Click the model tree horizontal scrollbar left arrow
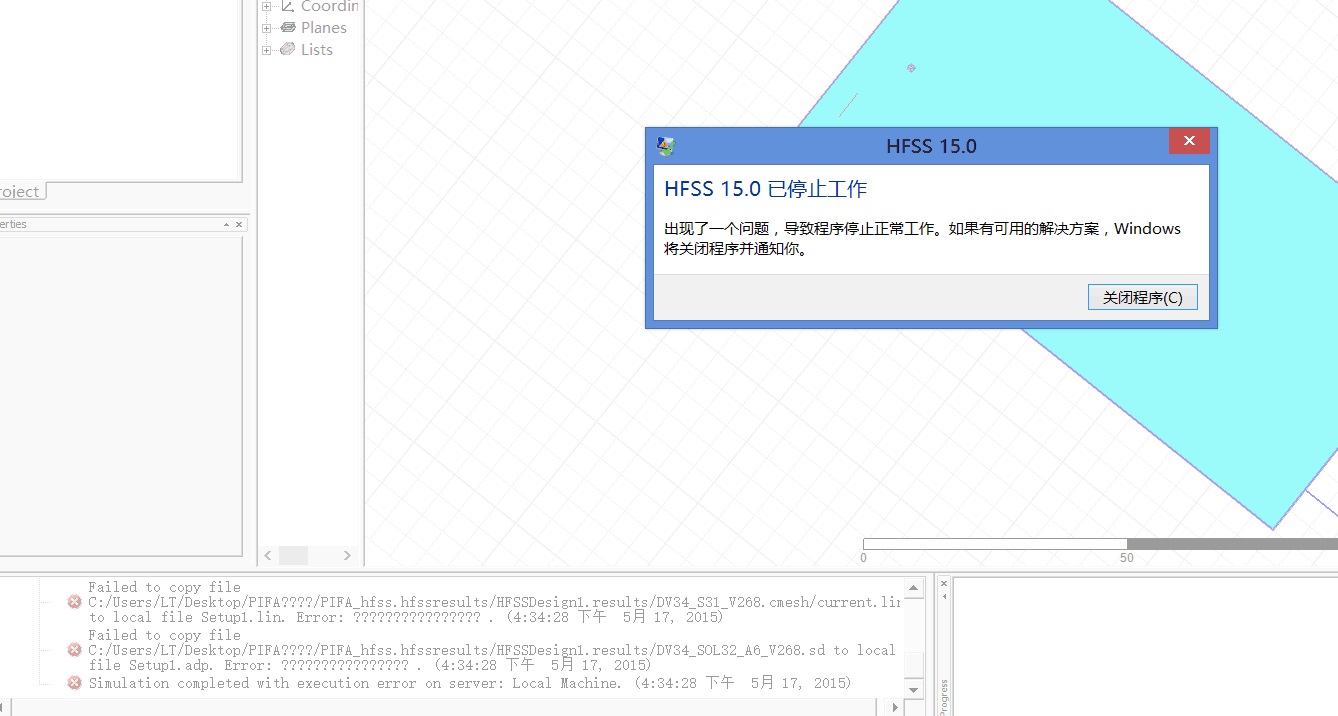The image size is (1338, 716). pos(268,555)
